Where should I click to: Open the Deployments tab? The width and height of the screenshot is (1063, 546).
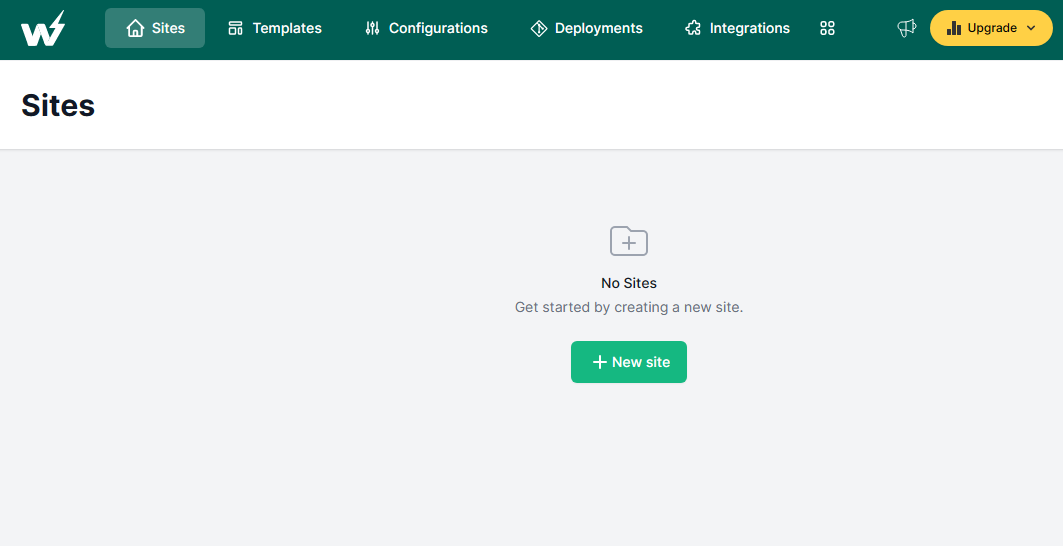click(586, 28)
